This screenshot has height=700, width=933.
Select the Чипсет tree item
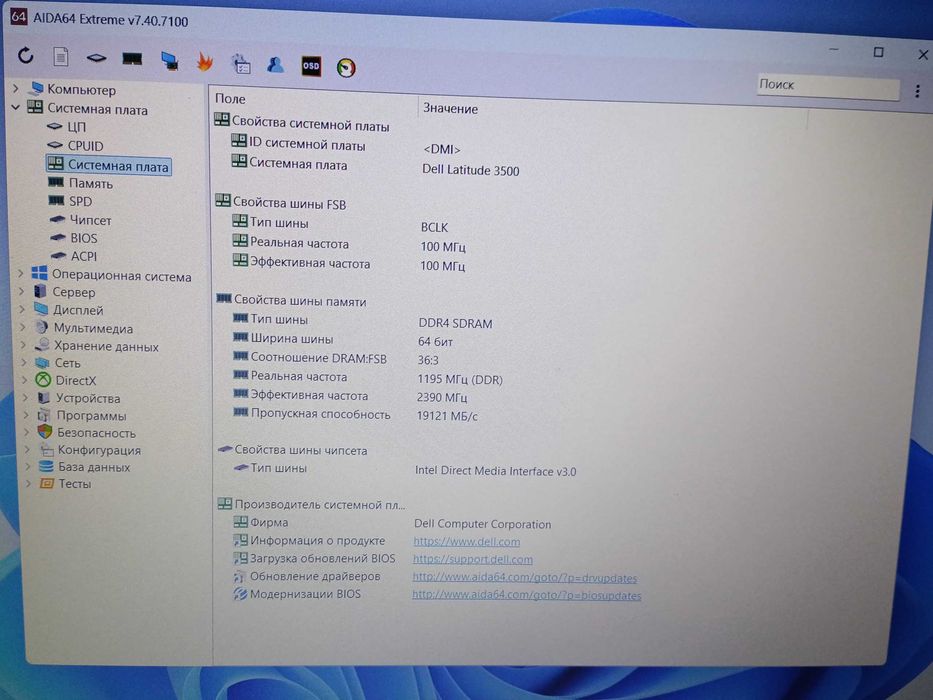point(90,220)
